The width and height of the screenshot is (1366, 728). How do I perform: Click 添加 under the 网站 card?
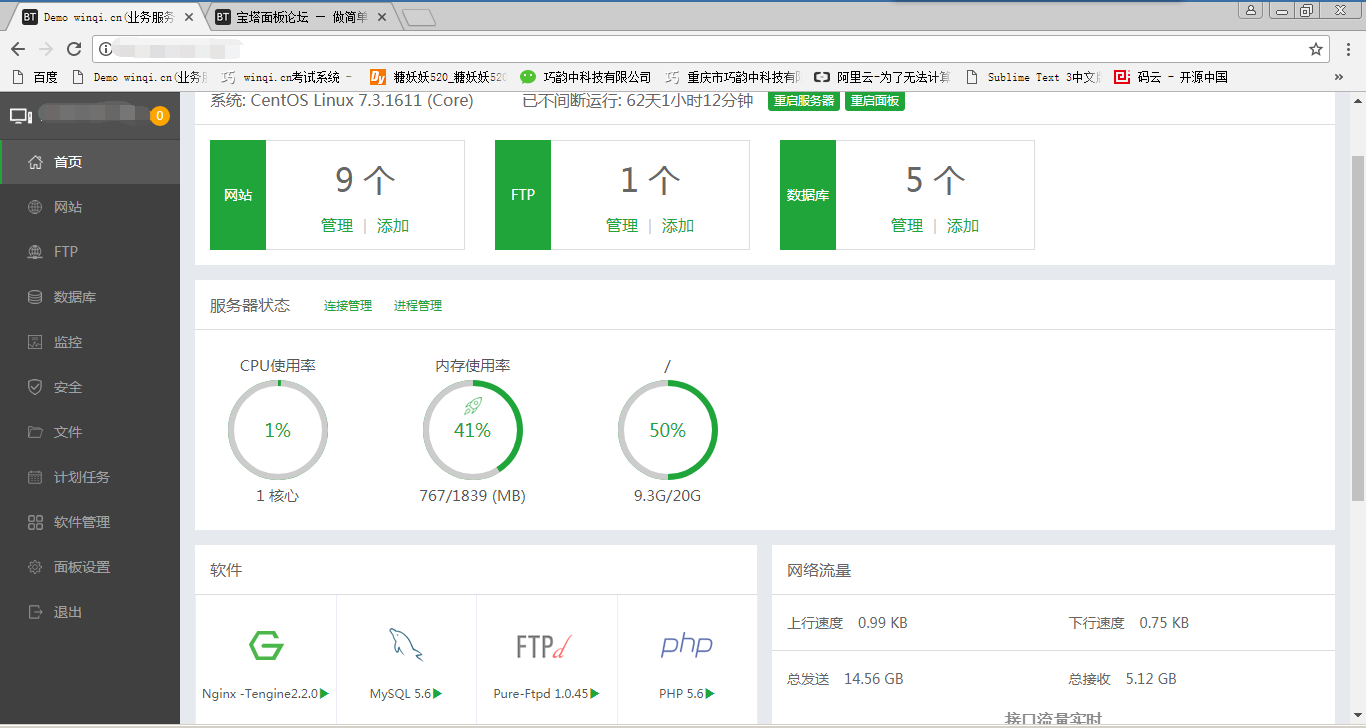(393, 226)
